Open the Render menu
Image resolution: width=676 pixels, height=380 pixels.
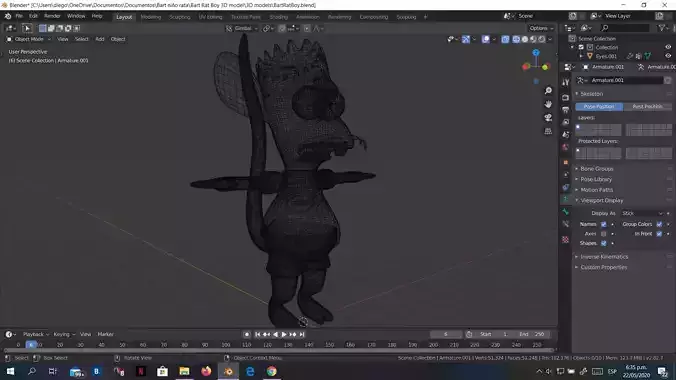[52, 16]
